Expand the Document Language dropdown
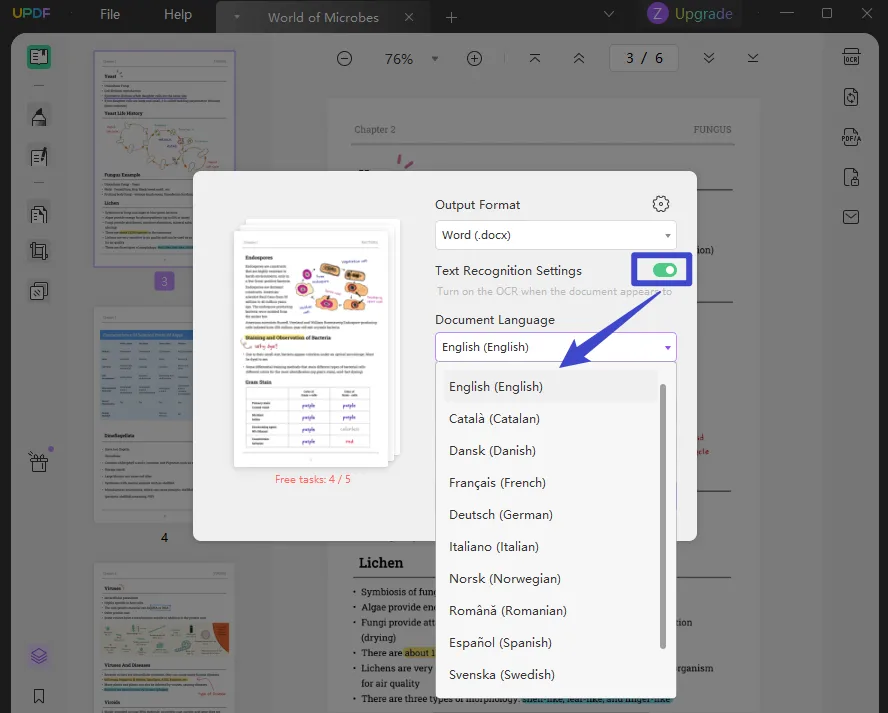The width and height of the screenshot is (888, 713). [556, 347]
